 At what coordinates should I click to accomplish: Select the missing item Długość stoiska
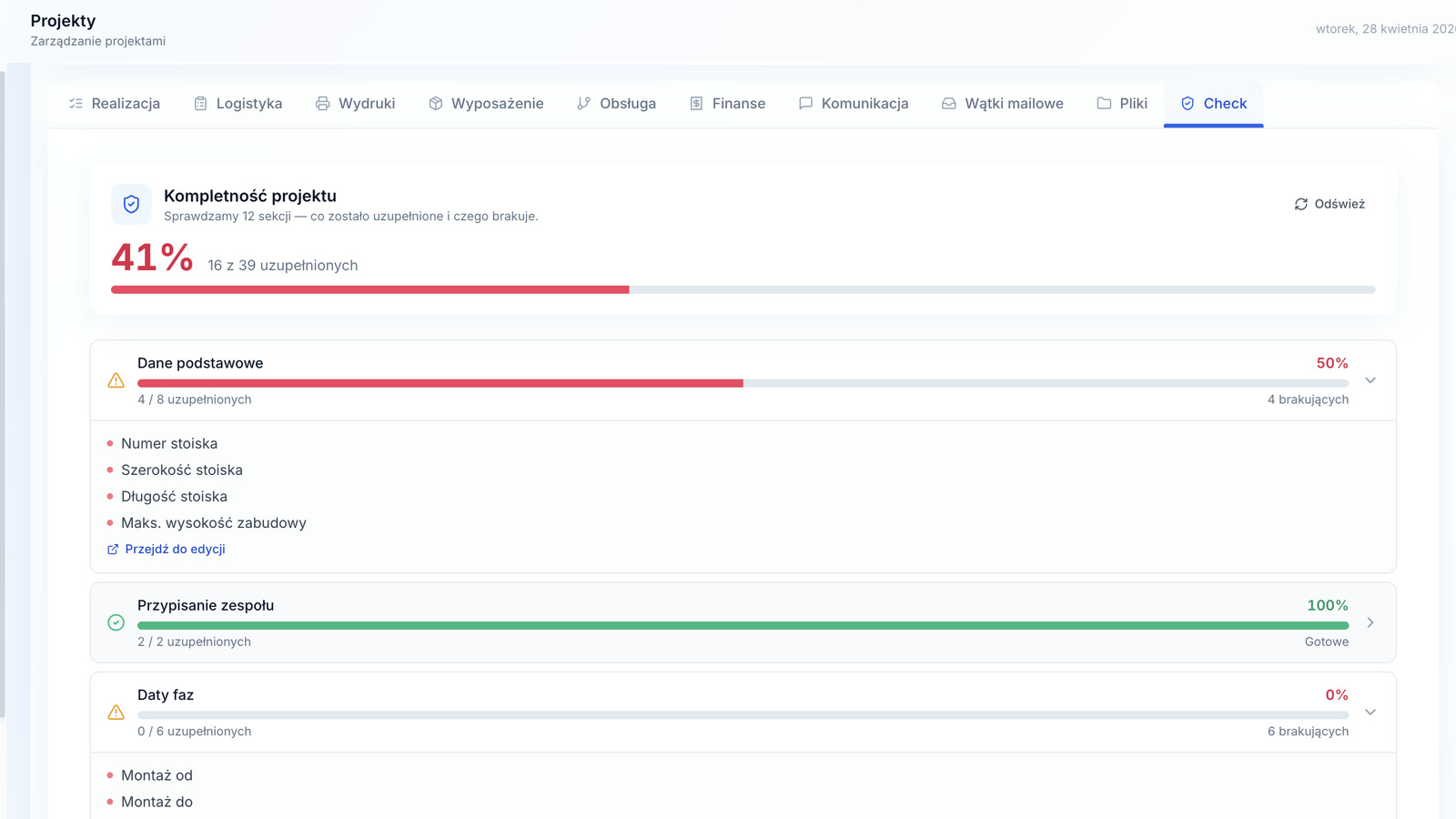pyautogui.click(x=174, y=496)
